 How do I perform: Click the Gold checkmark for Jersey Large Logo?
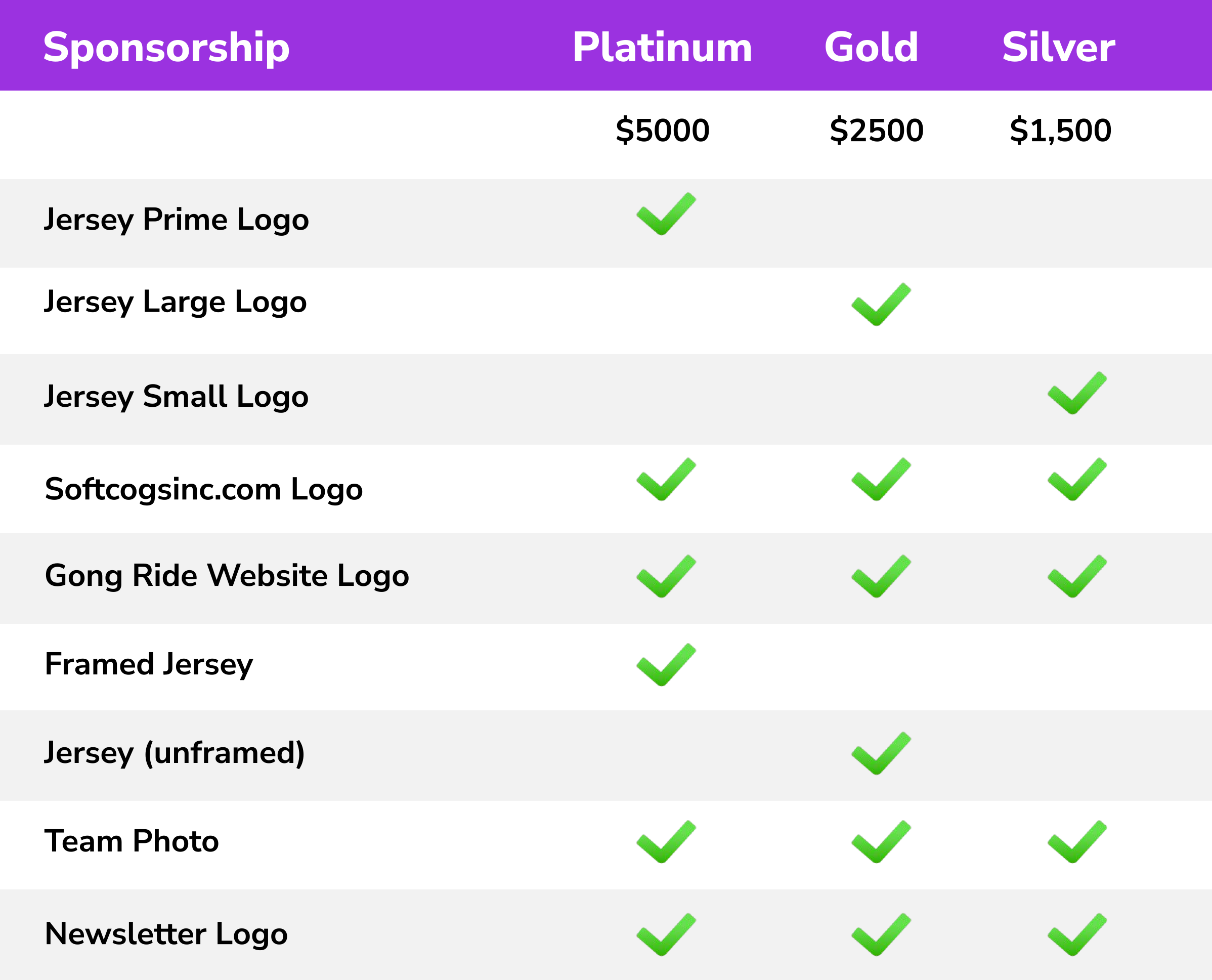point(881,304)
